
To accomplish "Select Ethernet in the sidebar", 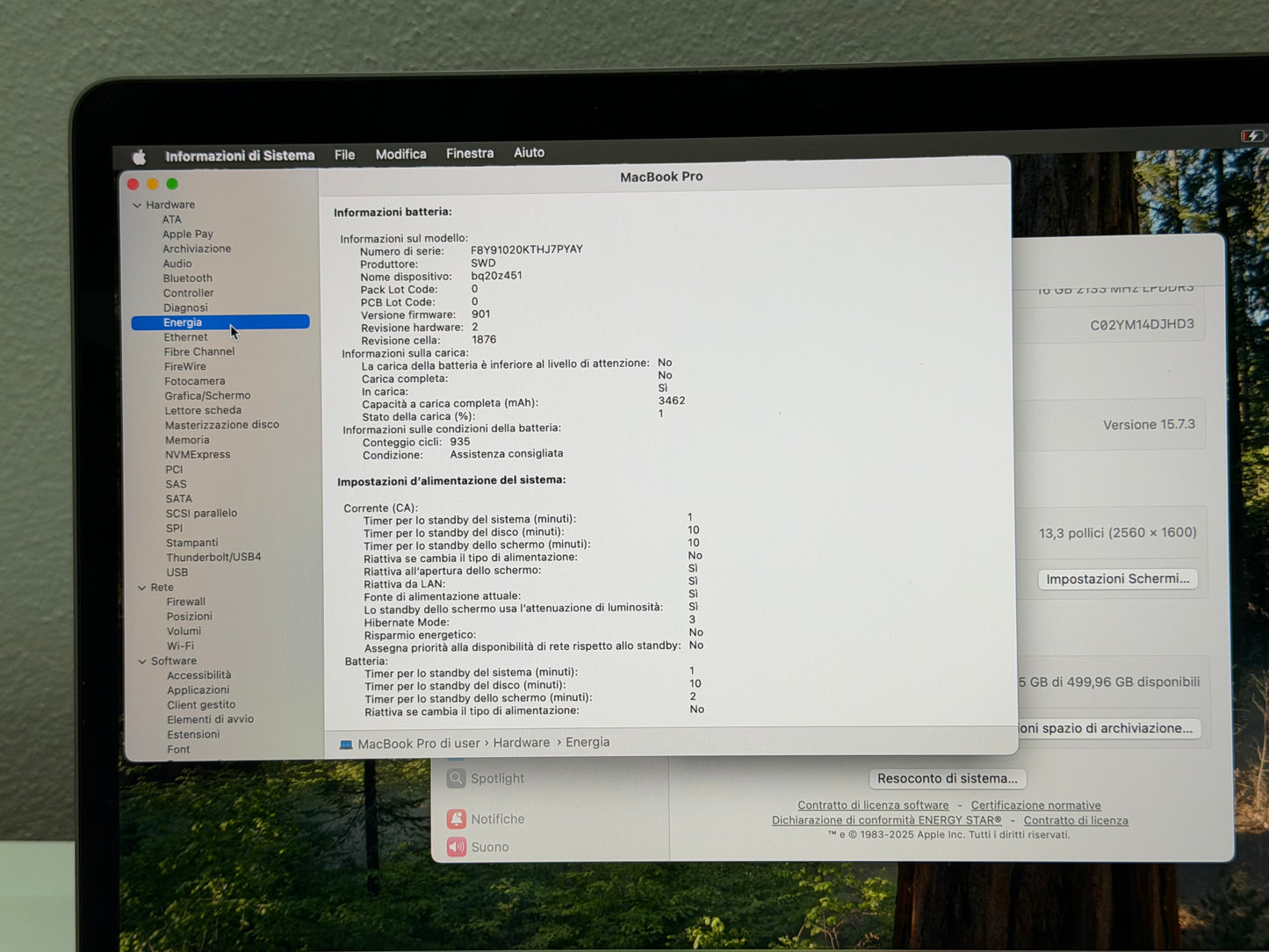I will pyautogui.click(x=185, y=337).
